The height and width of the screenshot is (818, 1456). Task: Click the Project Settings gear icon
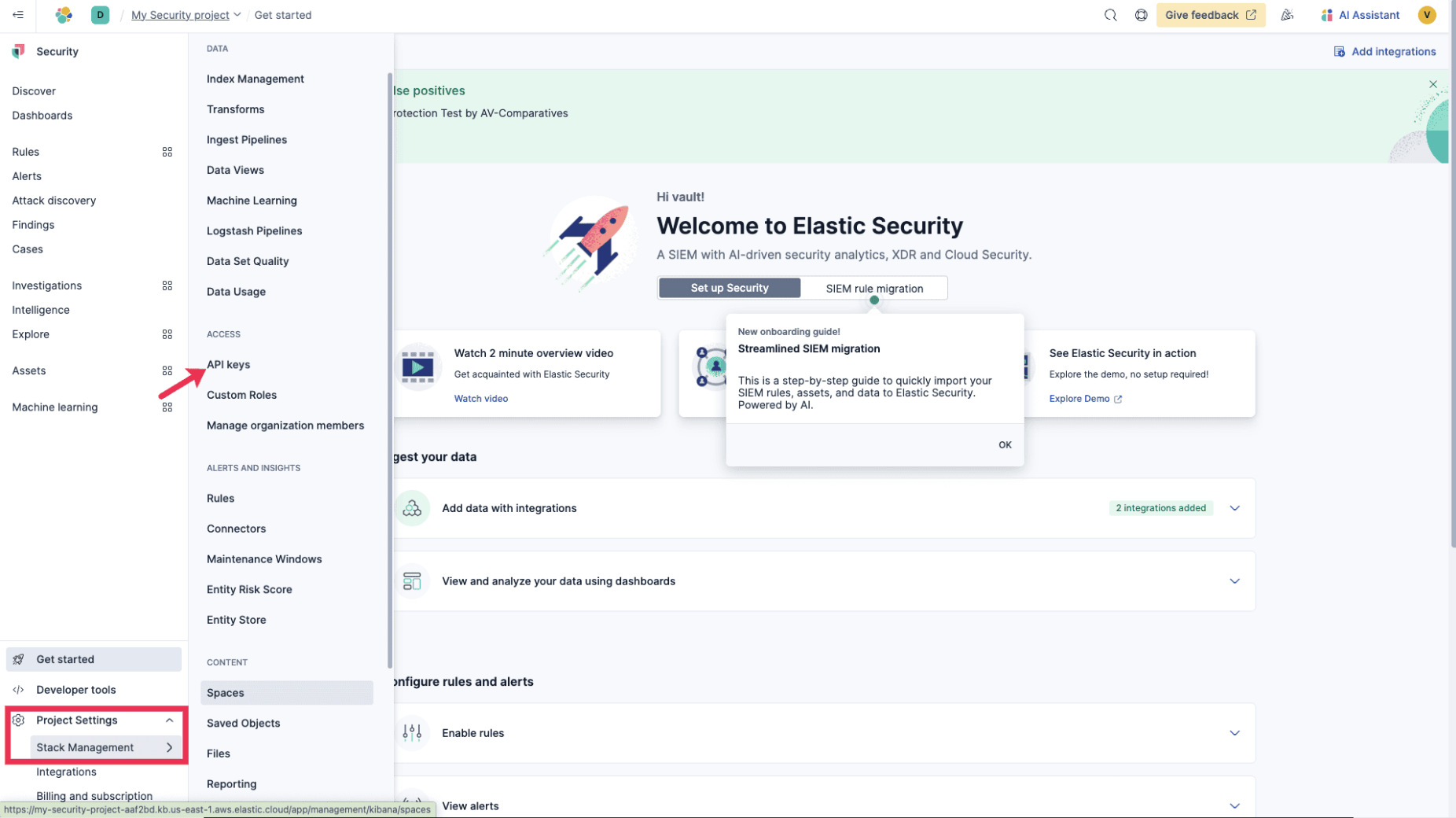[x=18, y=720]
